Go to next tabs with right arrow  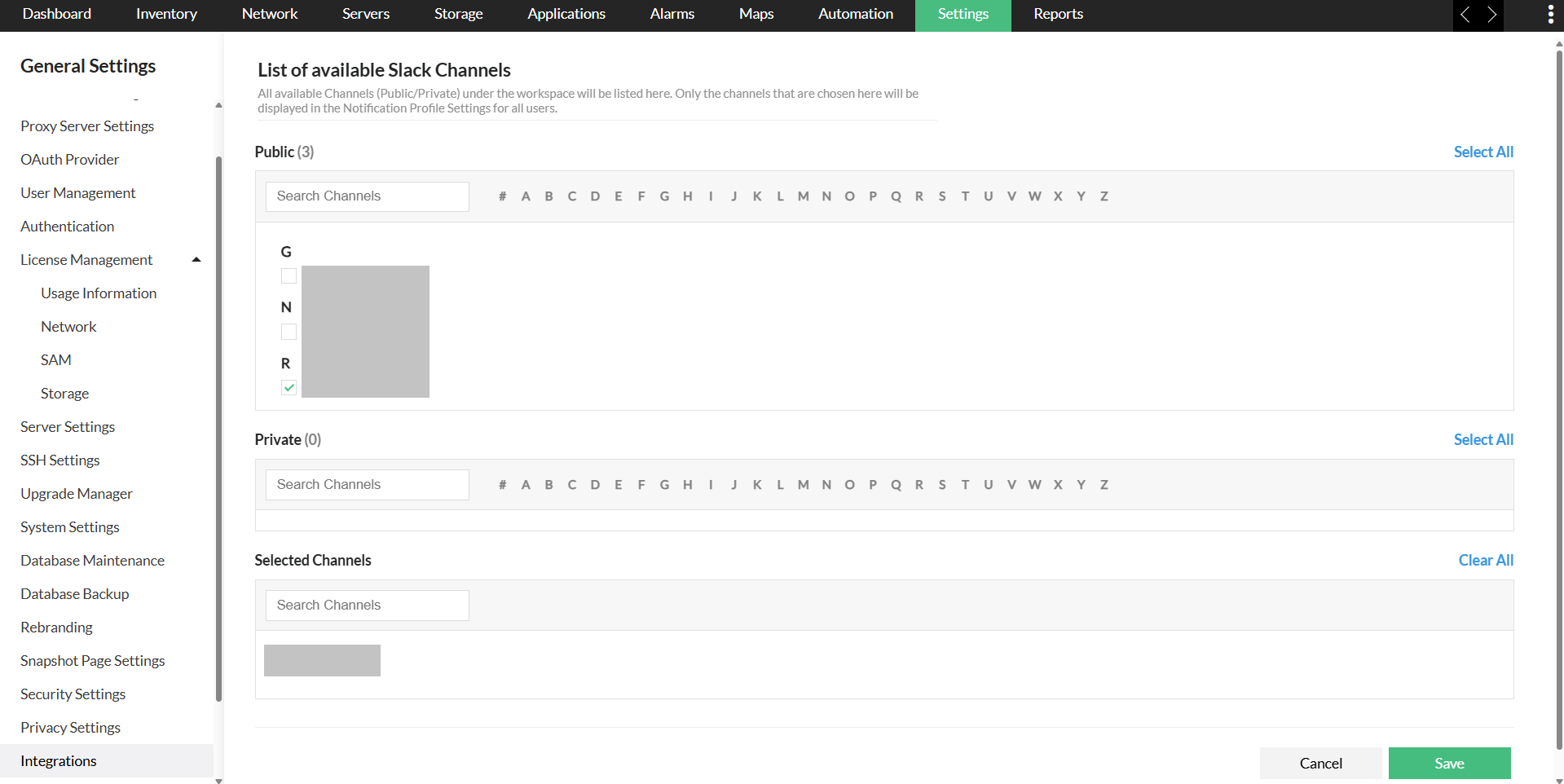coord(1491,15)
